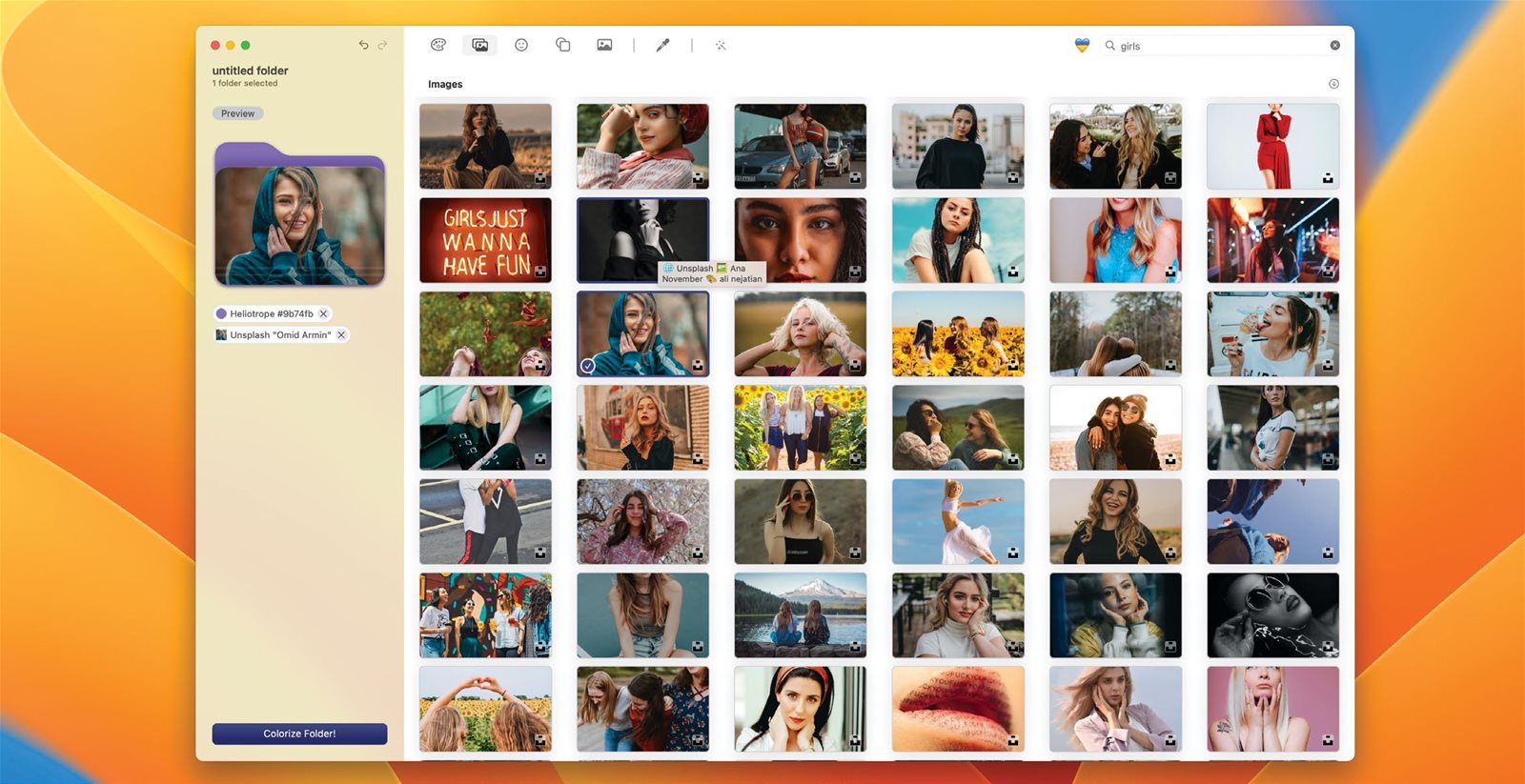The width and height of the screenshot is (1525, 784).
Task: Select the heart-shaped hands over sunflowers thumbnail
Action: pos(485,708)
